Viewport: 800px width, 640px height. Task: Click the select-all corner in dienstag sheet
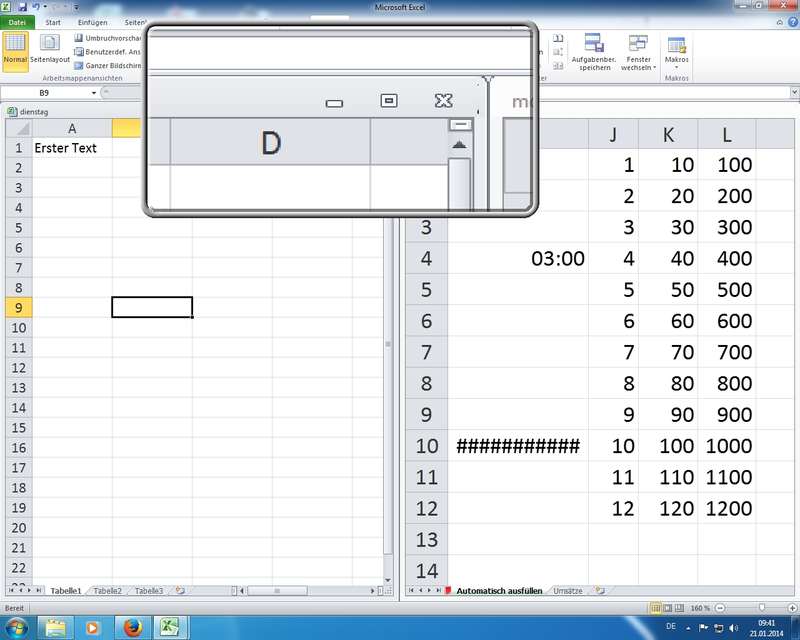click(x=19, y=129)
